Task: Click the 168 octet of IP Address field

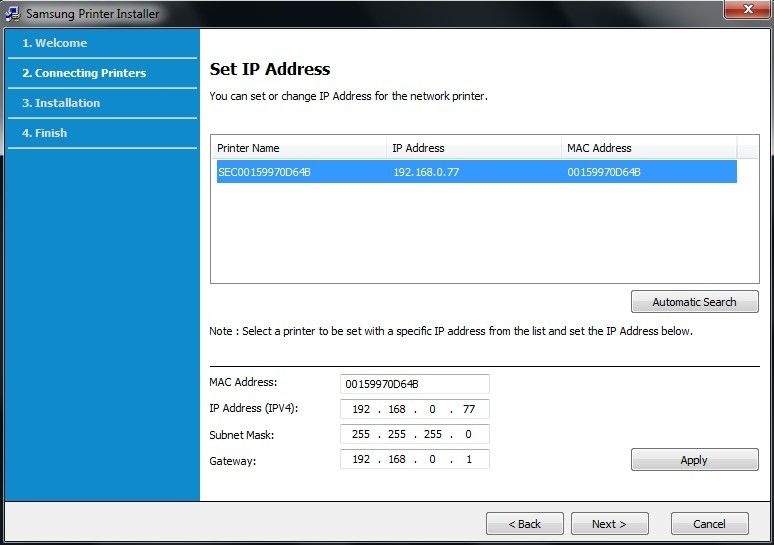Action: (x=397, y=409)
